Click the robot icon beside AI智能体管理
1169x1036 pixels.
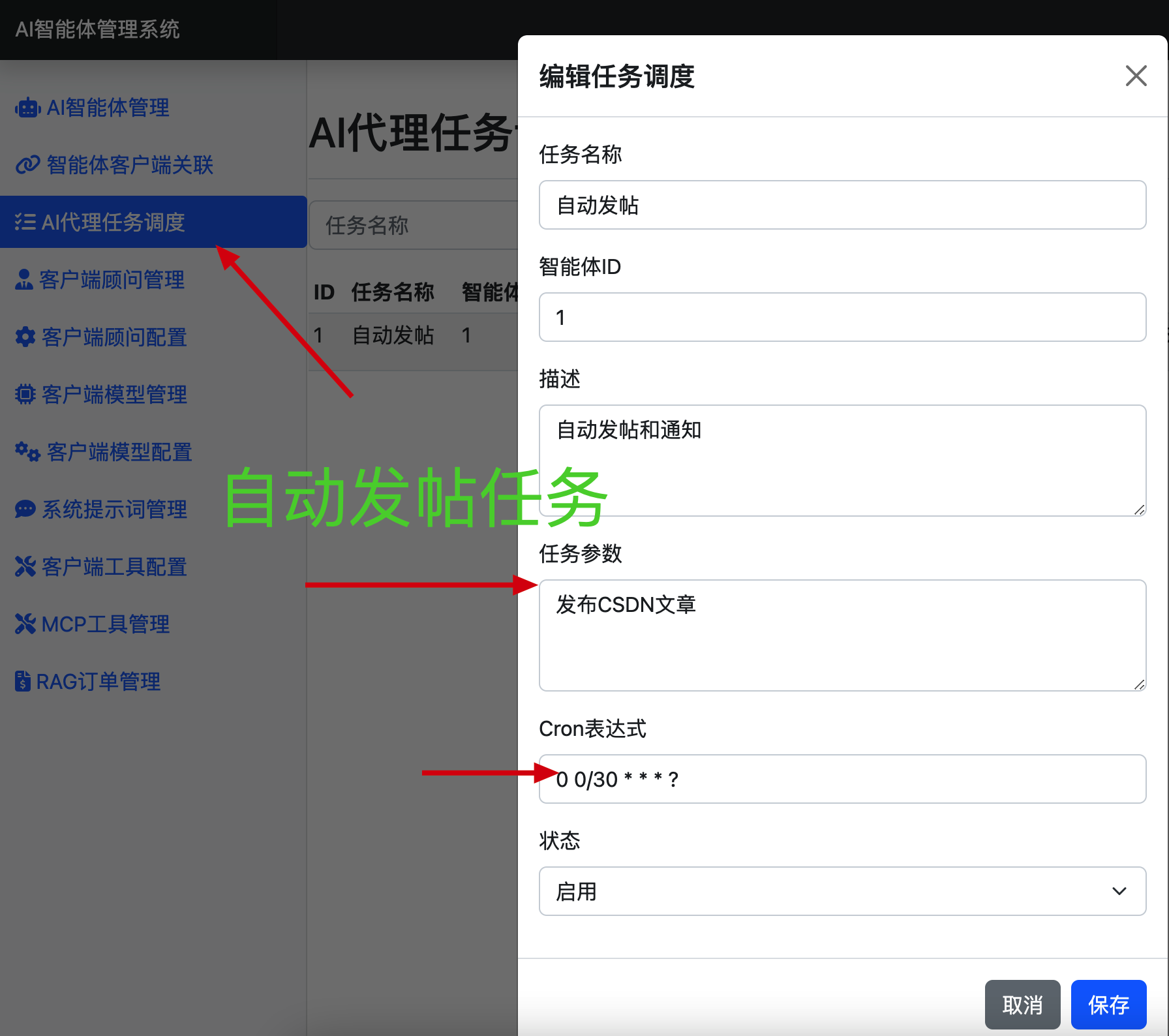27,108
